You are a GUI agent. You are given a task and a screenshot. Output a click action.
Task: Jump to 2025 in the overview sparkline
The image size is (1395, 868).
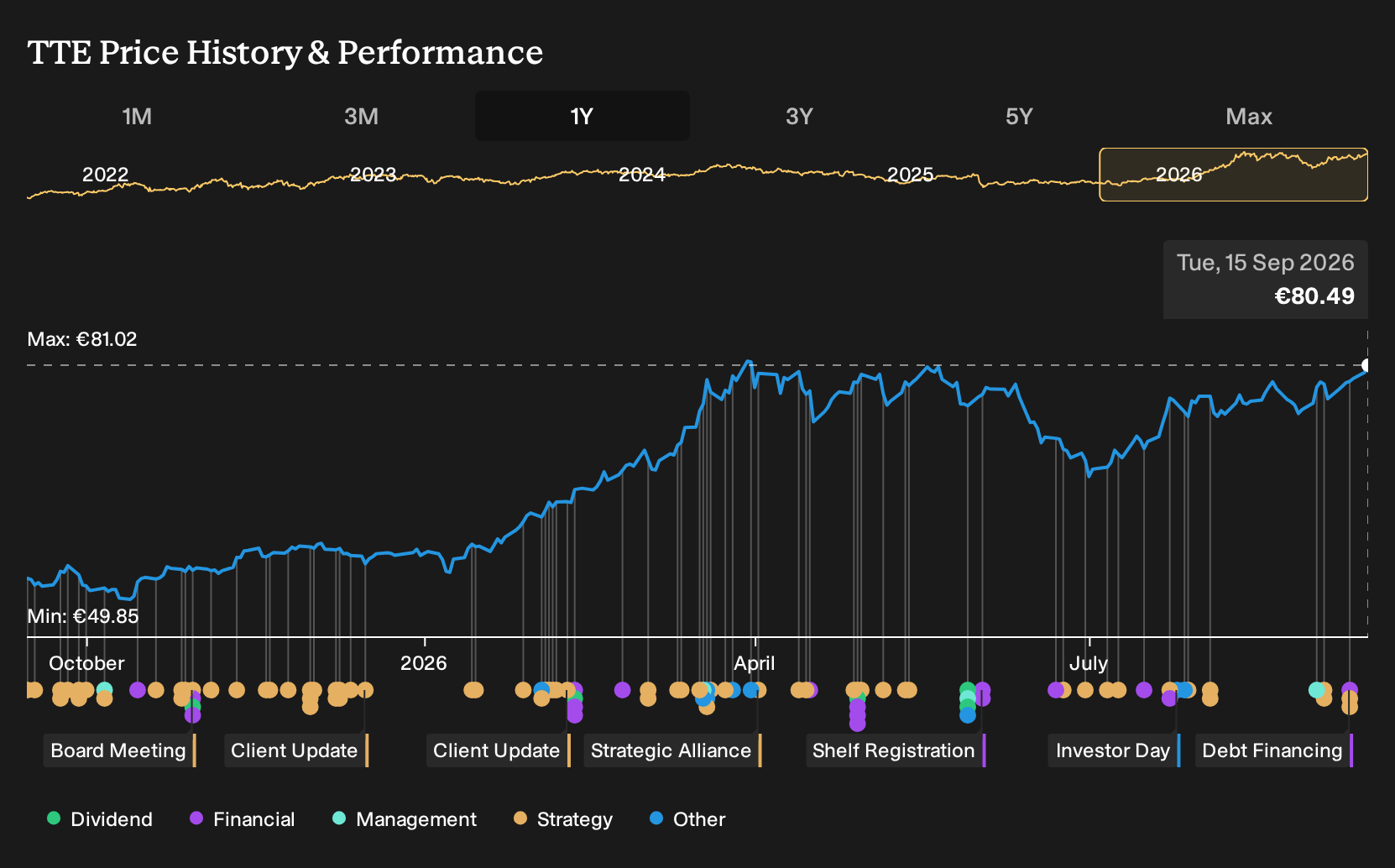point(910,175)
